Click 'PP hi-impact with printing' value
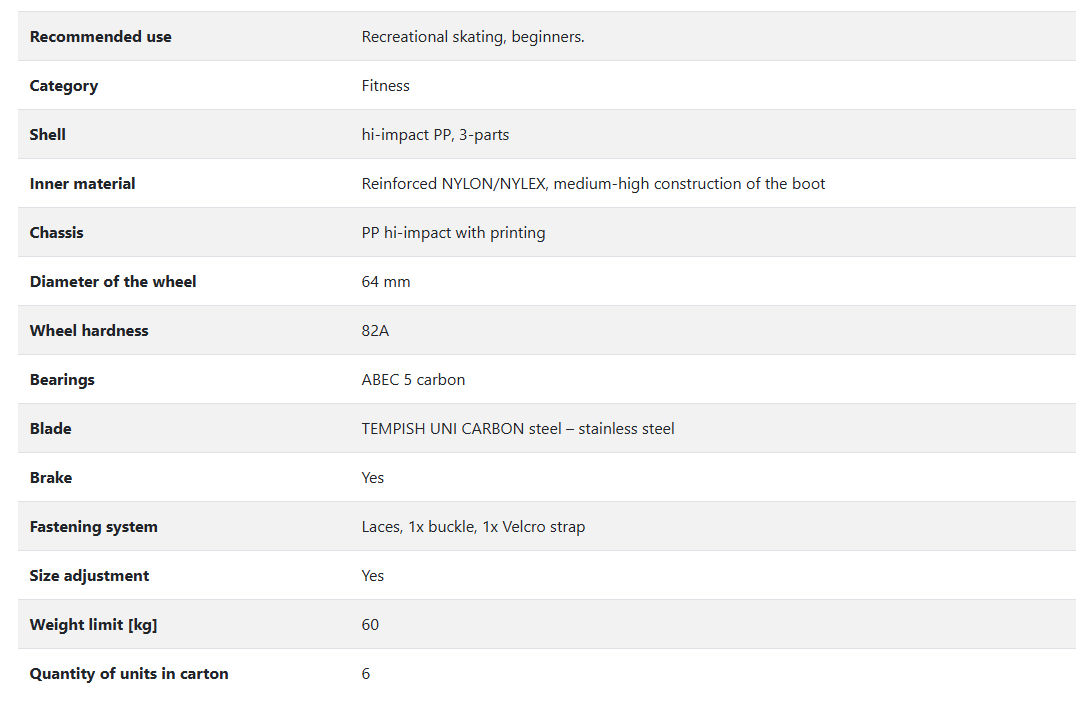Image resolution: width=1088 pixels, height=715 pixels. (x=453, y=233)
